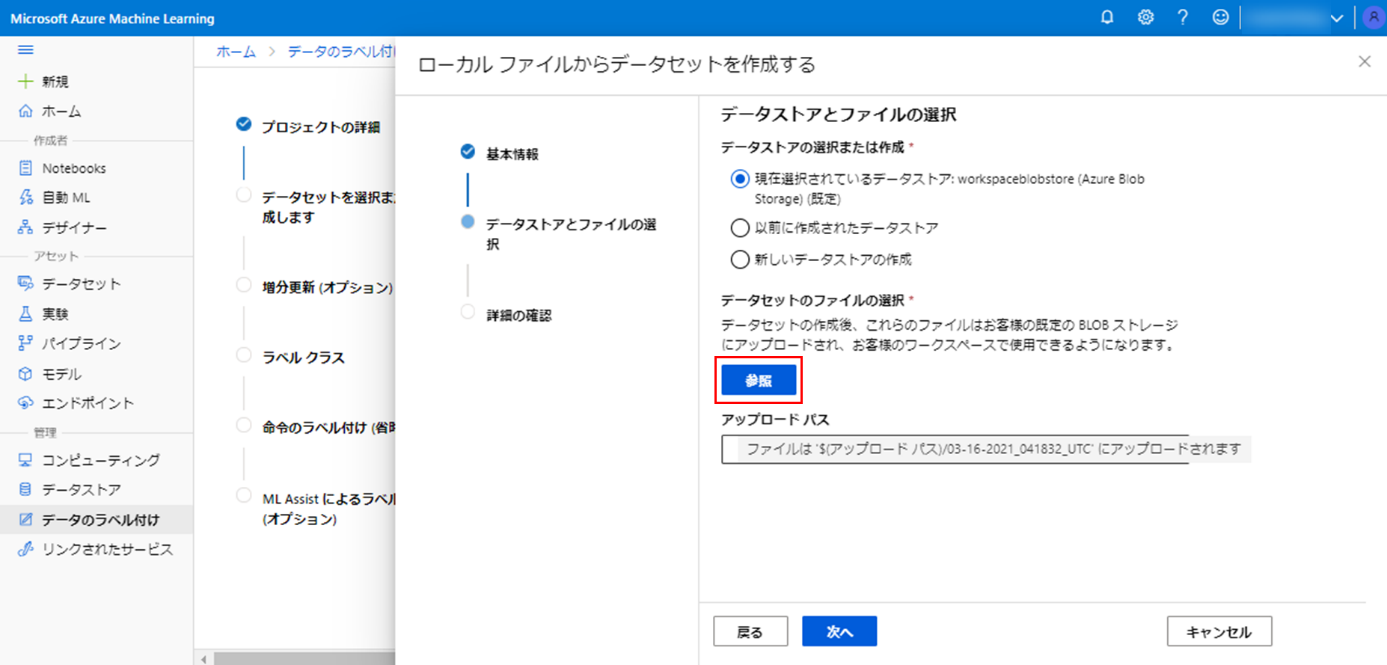
Task: Open the プロジェクトの詳細 project step
Action: point(320,127)
